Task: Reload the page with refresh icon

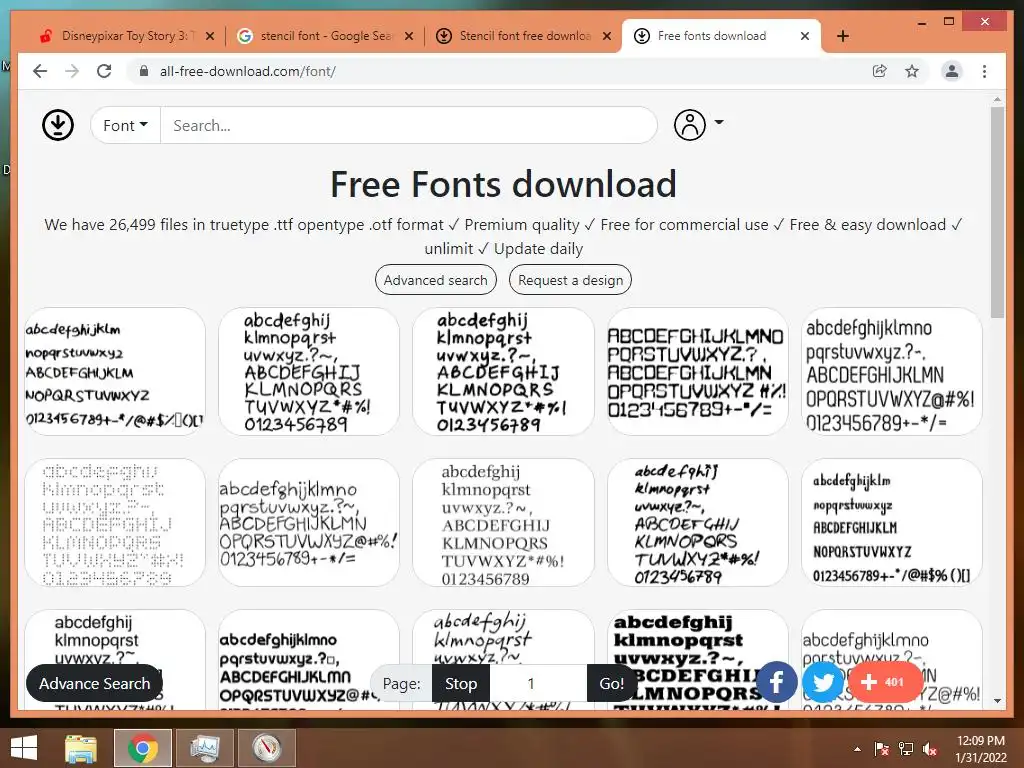Action: pos(104,71)
